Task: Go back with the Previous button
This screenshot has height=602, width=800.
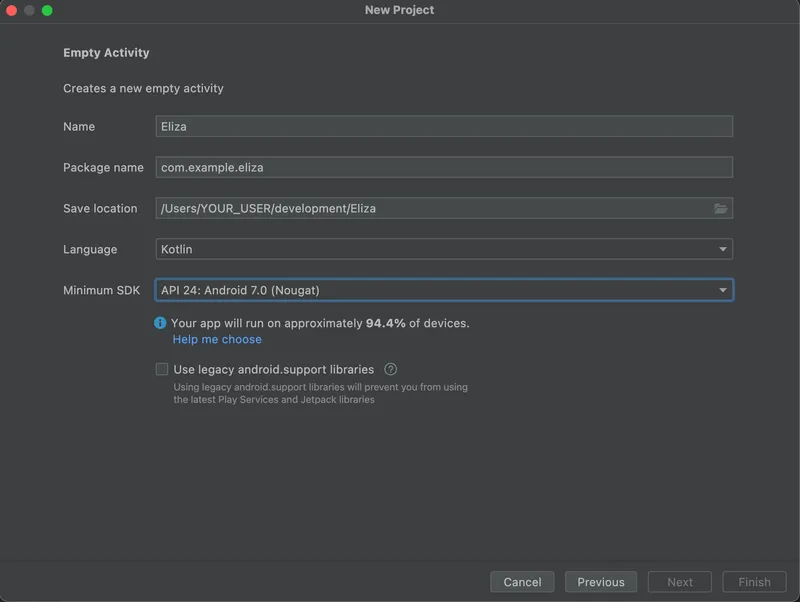Action: pyautogui.click(x=601, y=582)
